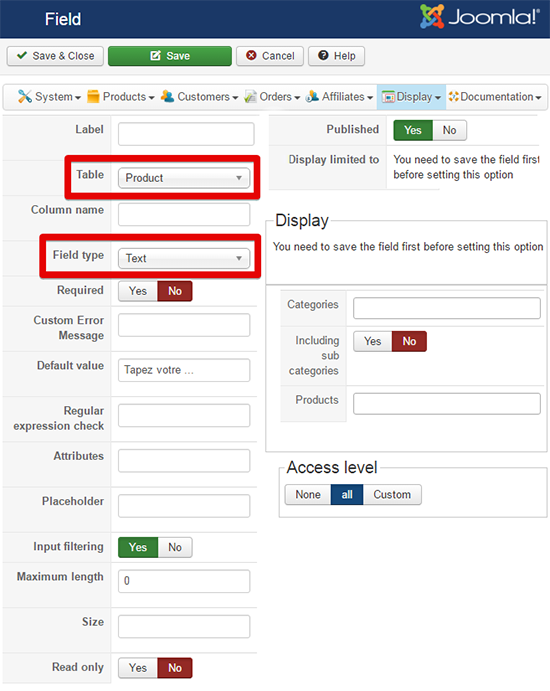Click the Maximum length field

coord(184,581)
